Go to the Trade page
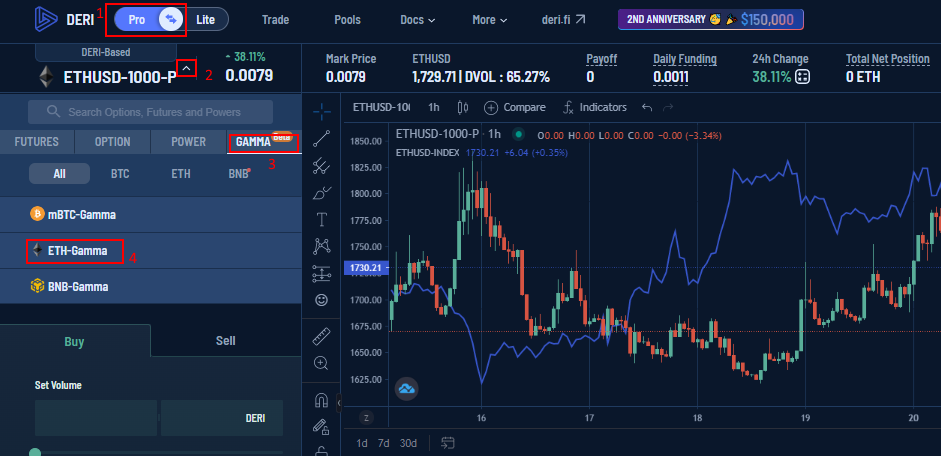The image size is (941, 456). coord(275,20)
